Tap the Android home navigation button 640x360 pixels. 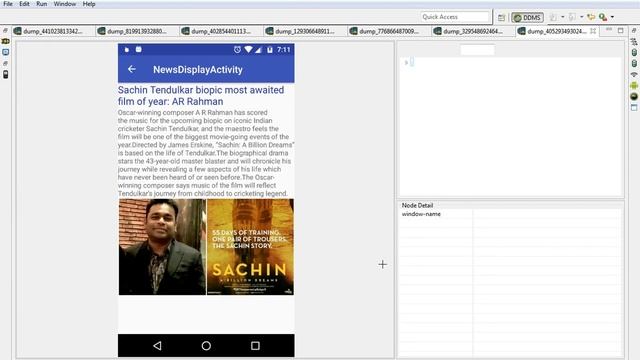coord(206,346)
